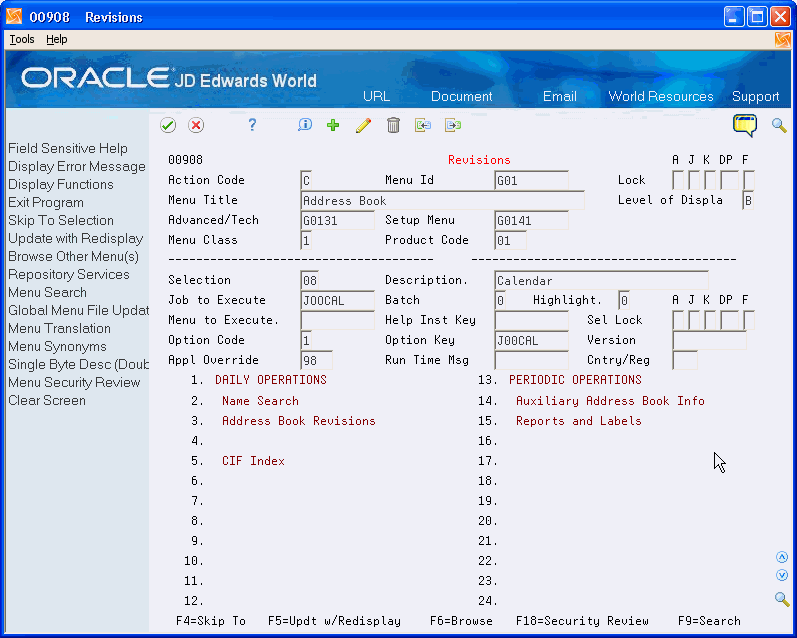This screenshot has height=638, width=797.
Task: Click Exit Program link
Action: 46,202
